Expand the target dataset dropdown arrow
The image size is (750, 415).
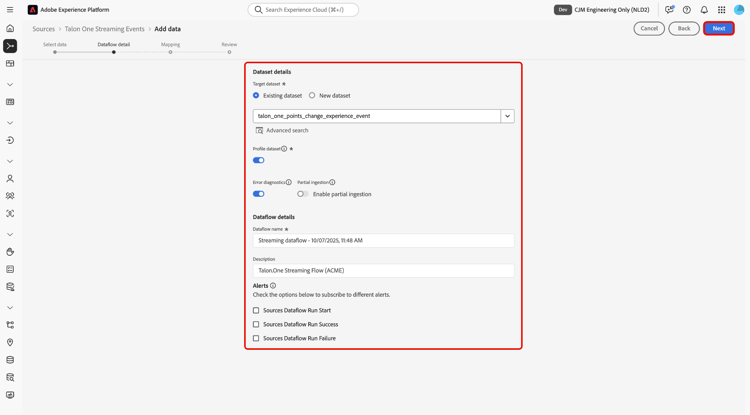point(507,116)
